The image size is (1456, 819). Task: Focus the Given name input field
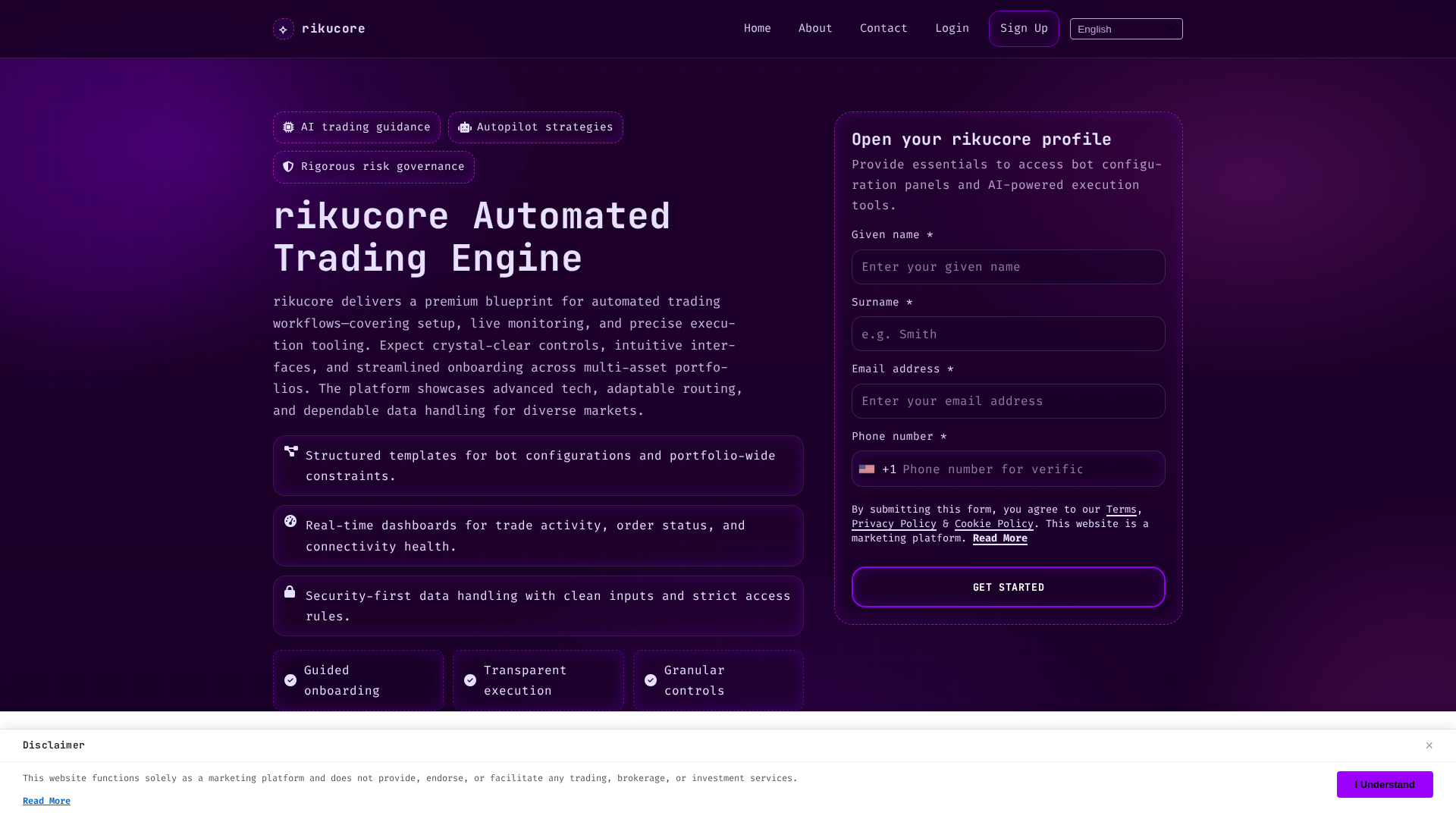tap(1009, 267)
